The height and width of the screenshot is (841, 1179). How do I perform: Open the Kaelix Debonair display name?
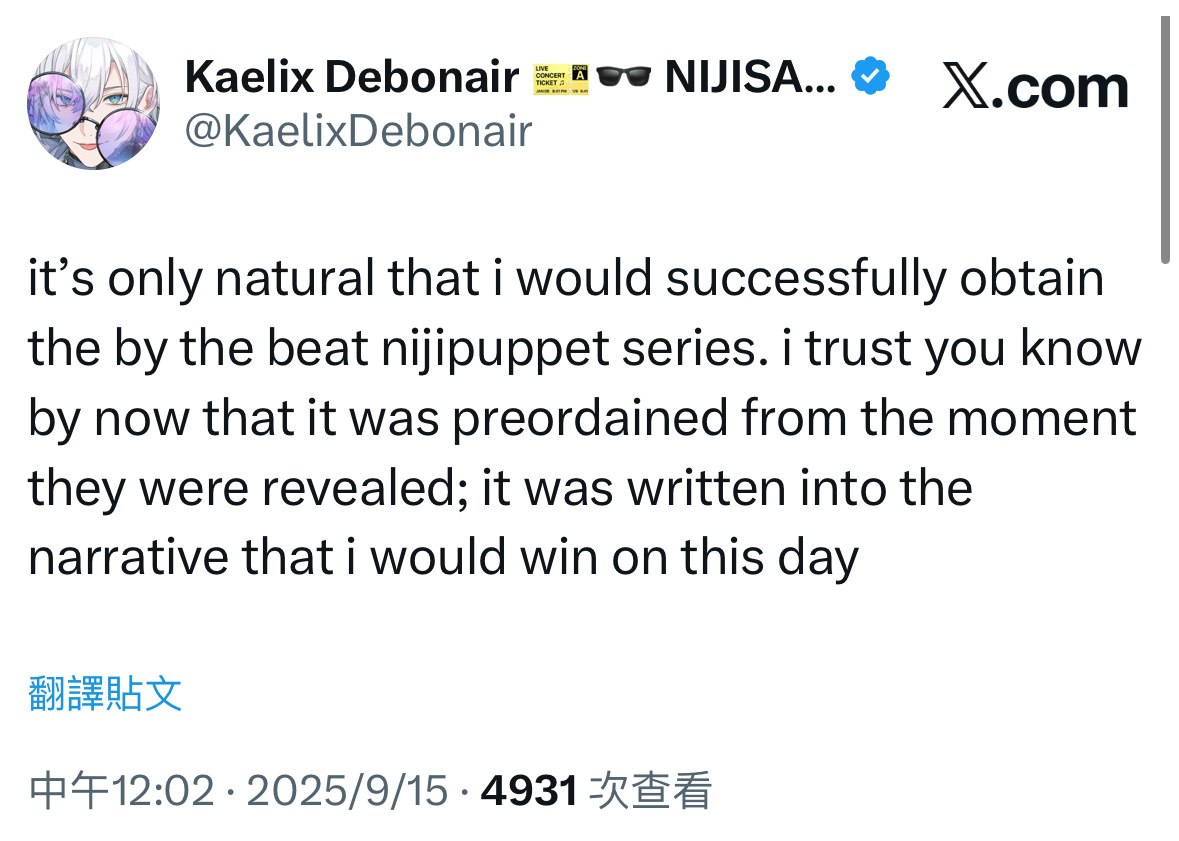[352, 78]
